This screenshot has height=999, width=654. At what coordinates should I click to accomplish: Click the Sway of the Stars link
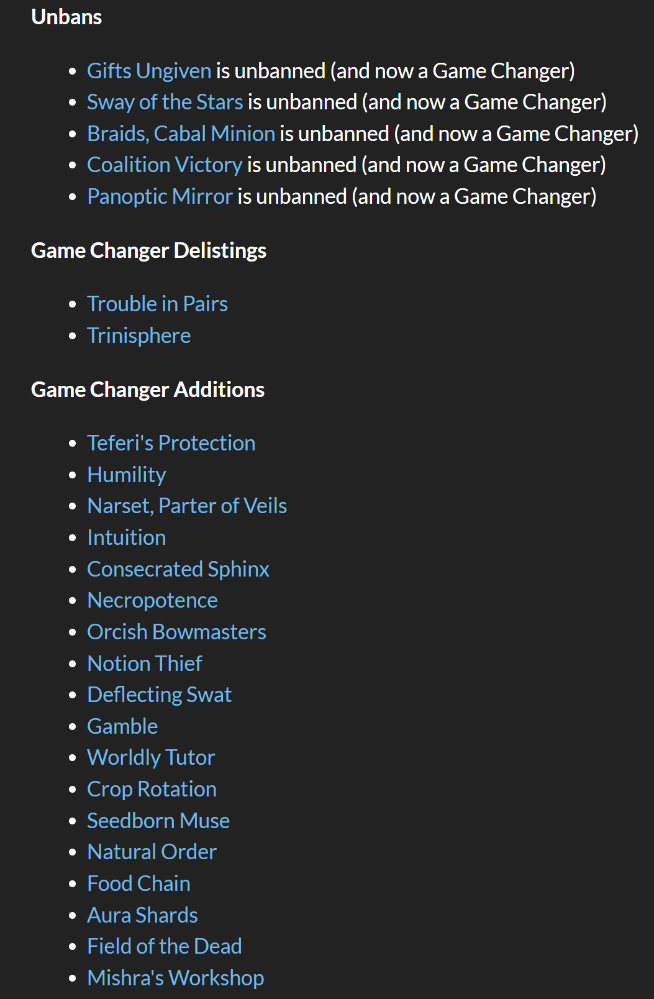(165, 102)
